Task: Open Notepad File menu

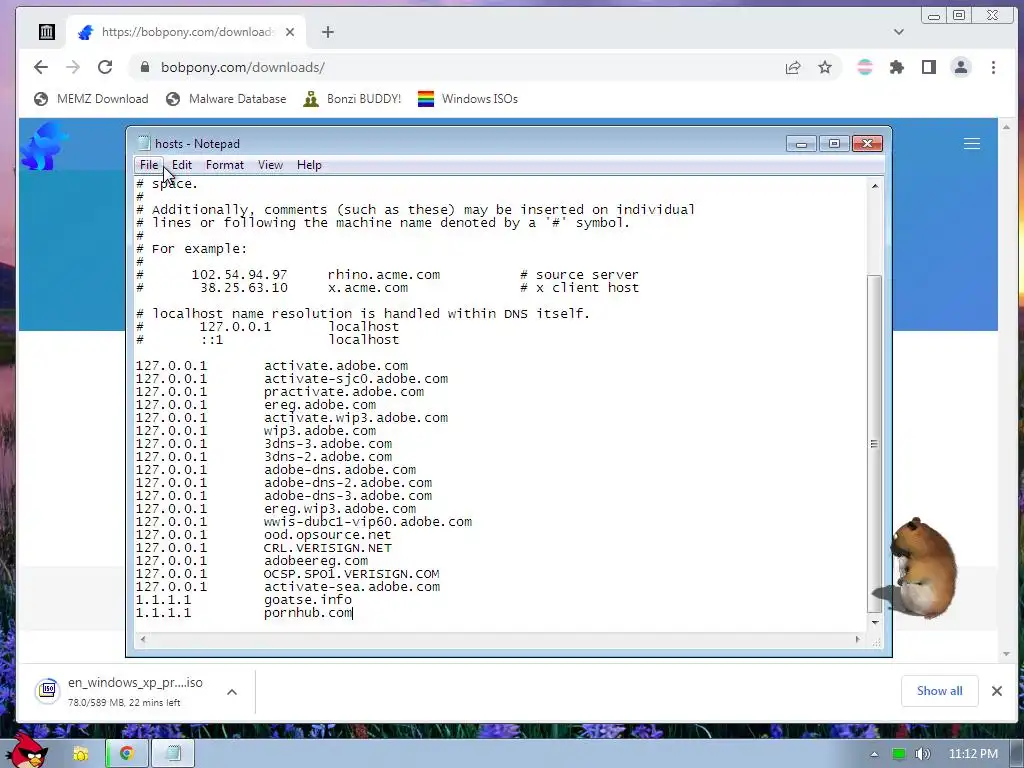Action: click(x=149, y=165)
